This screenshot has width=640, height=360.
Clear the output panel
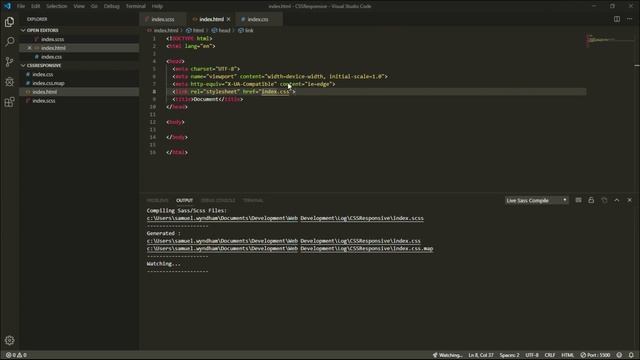pos(578,200)
